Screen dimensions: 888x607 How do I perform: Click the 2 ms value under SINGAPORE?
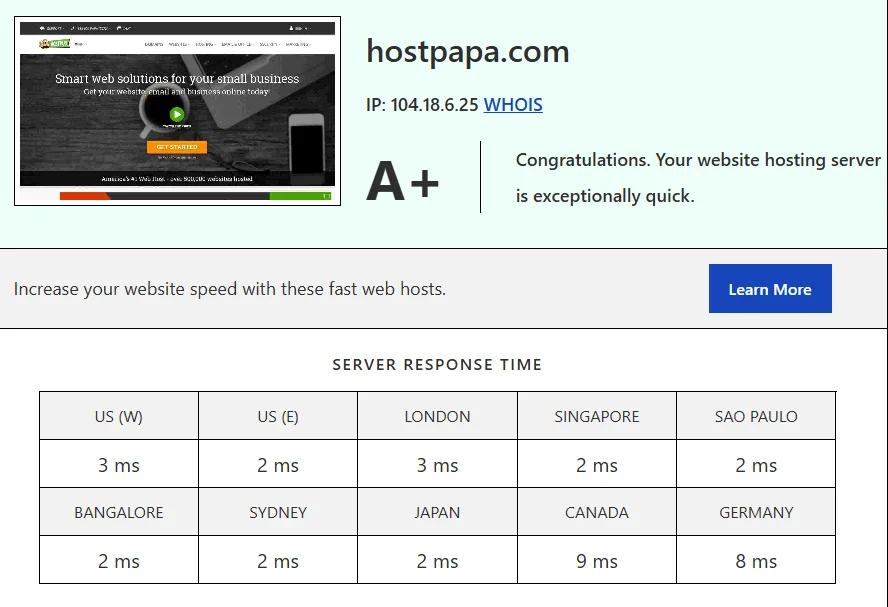pos(597,465)
